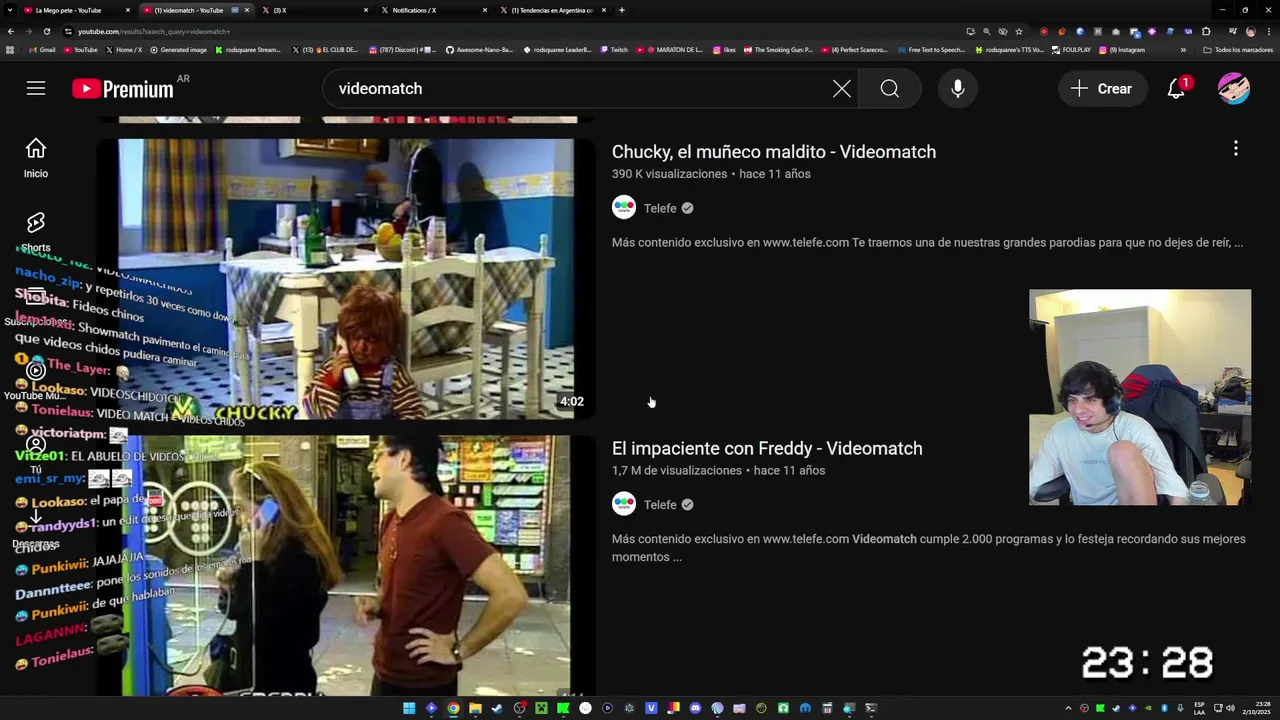Open the account avatar menu
The image size is (1280, 720).
tap(1234, 89)
